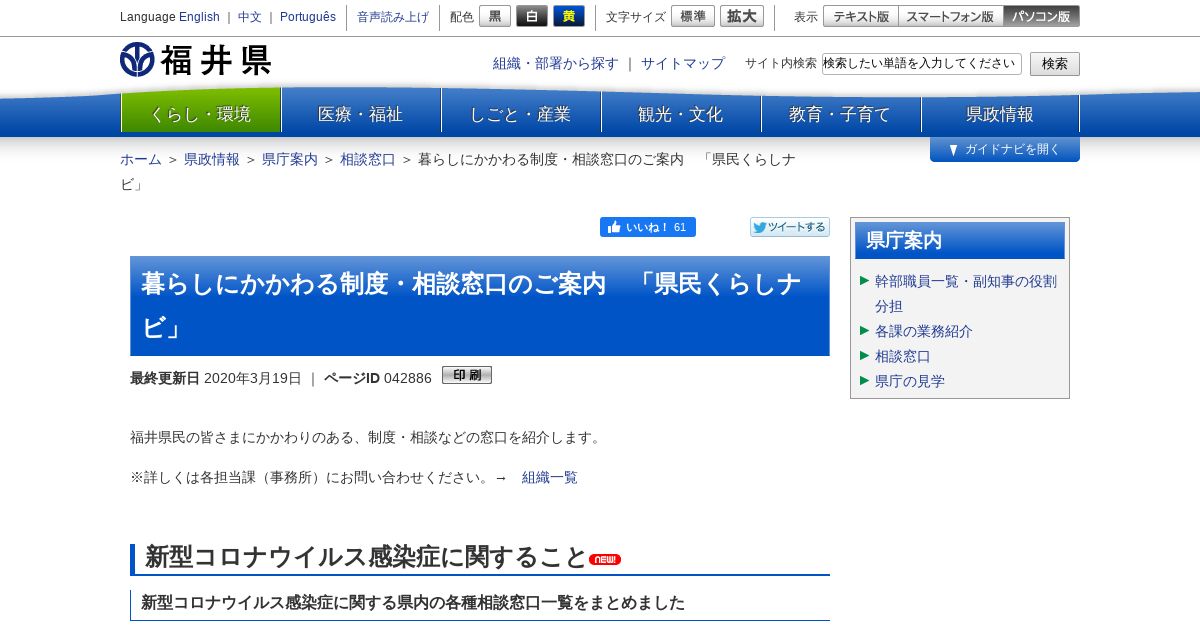1200x630 pixels.
Task: Open the 観光・文化 tab
Action: tap(681, 111)
